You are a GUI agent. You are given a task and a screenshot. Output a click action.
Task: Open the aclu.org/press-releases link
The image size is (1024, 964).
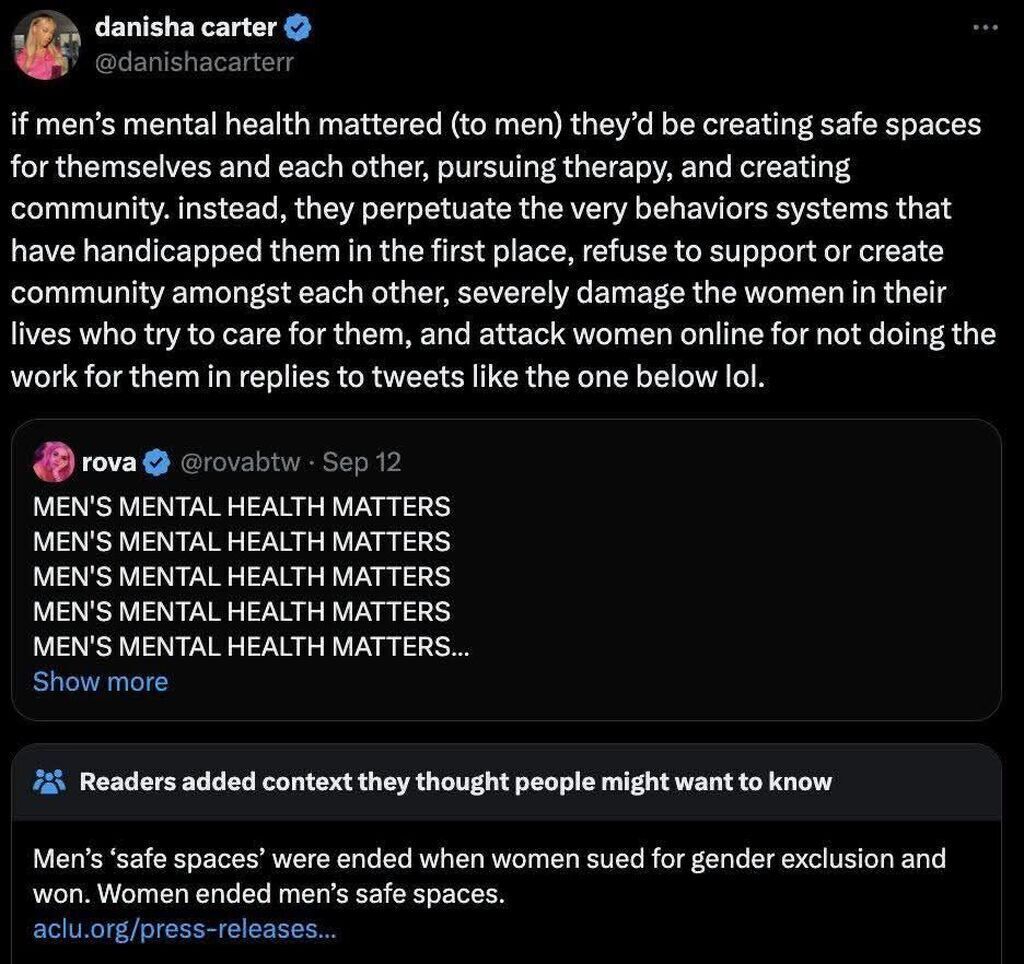pos(184,929)
